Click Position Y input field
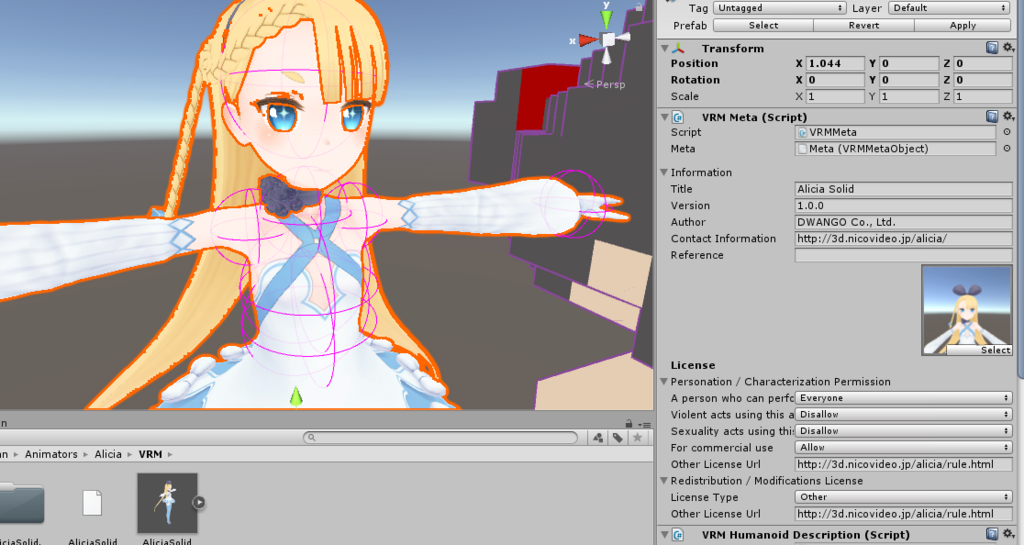1024x545 pixels. click(x=909, y=63)
